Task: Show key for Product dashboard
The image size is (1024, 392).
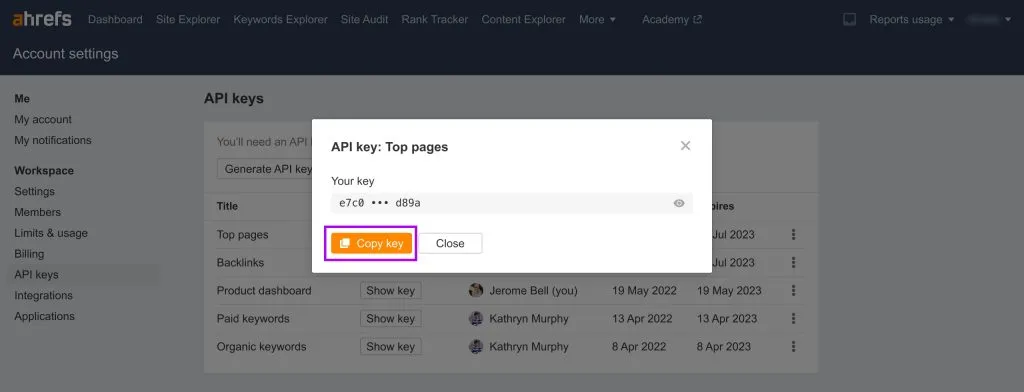Action: pyautogui.click(x=391, y=291)
